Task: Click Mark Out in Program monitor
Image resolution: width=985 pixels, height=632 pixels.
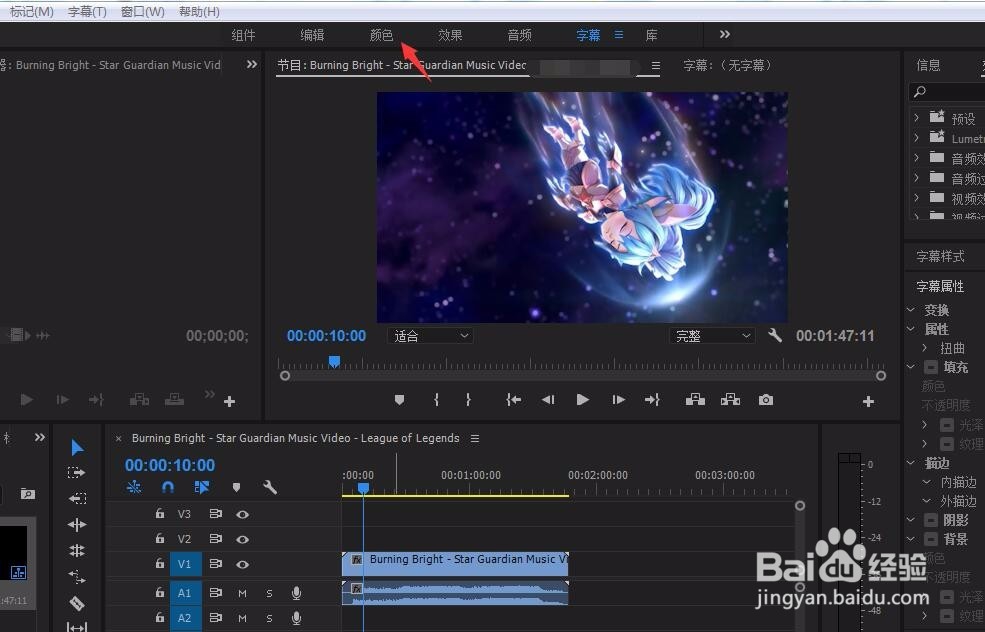Action: tap(468, 400)
